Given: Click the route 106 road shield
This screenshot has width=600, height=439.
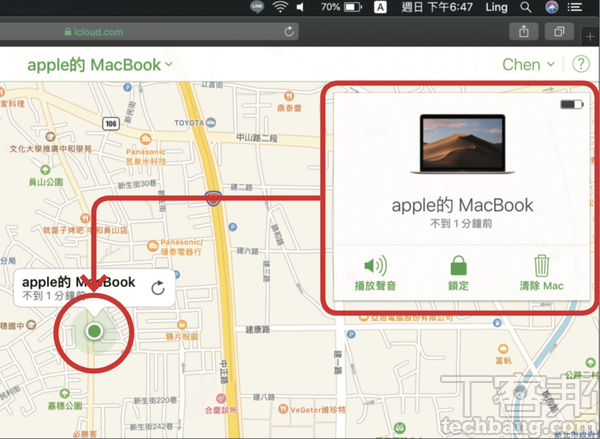Looking at the screenshot, I should [111, 123].
